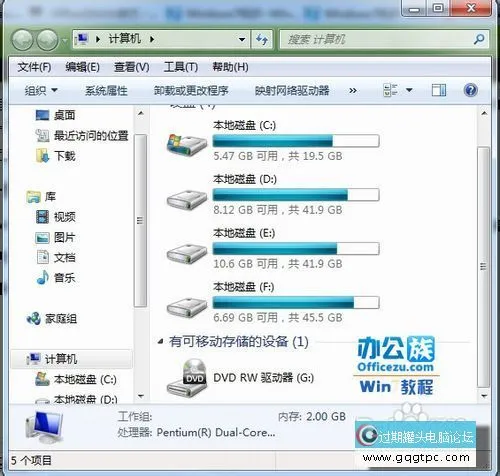
Task: Show more toolbar commands via » chevron
Action: coord(353,91)
